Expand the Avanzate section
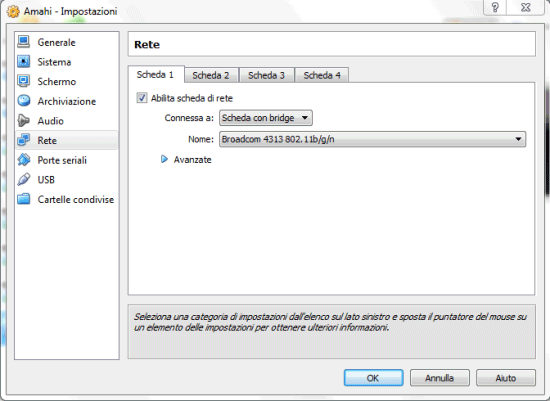Viewport: 550px width, 401px height. coord(164,160)
